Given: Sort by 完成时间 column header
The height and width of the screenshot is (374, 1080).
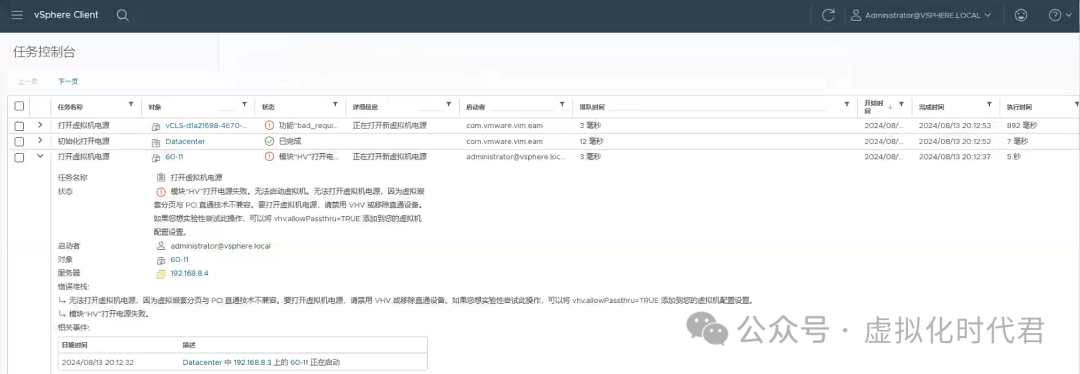Looking at the screenshot, I should click(931, 107).
